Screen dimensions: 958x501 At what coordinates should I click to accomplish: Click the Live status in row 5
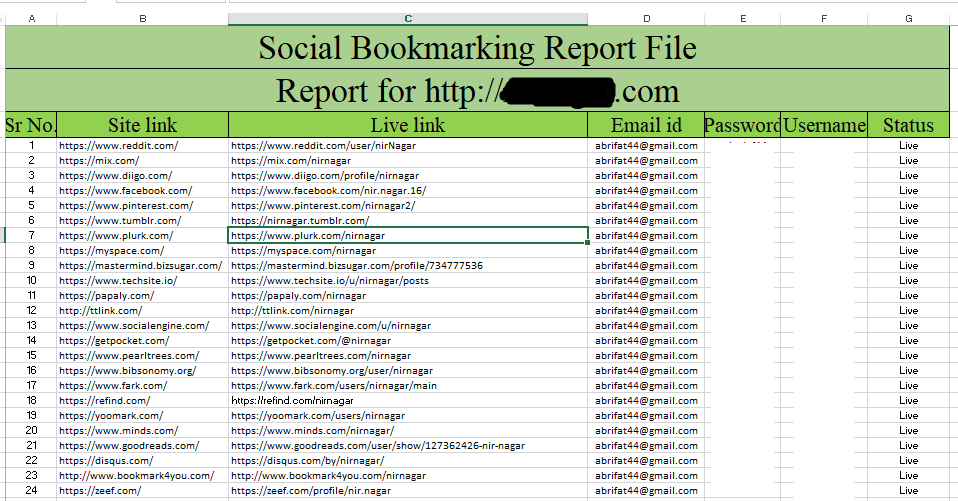[x=909, y=205]
